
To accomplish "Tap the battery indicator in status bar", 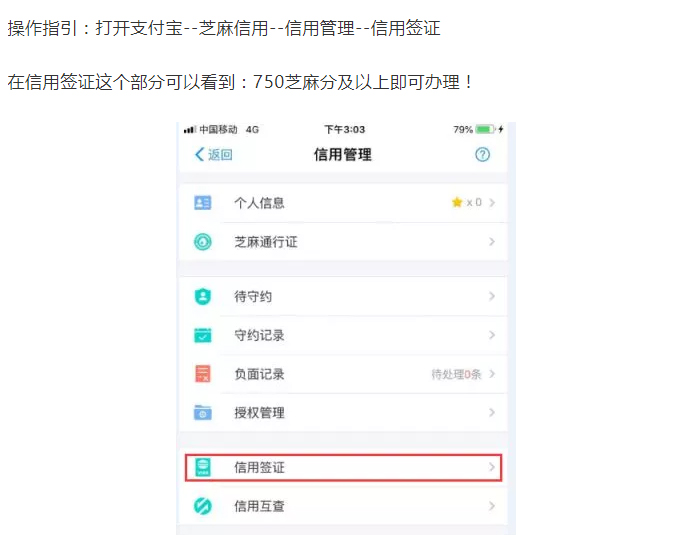I will [485, 130].
